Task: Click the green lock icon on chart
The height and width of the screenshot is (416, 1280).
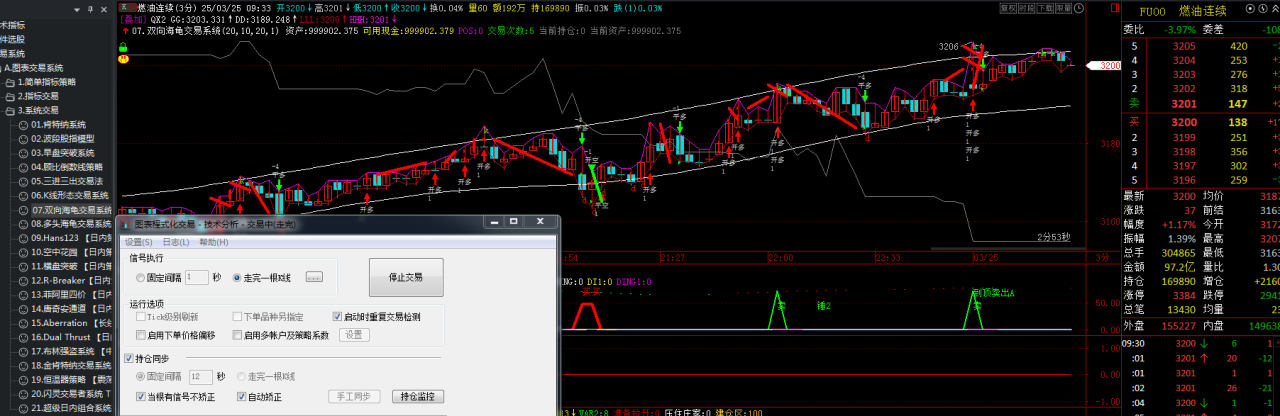Action: pos(123,47)
